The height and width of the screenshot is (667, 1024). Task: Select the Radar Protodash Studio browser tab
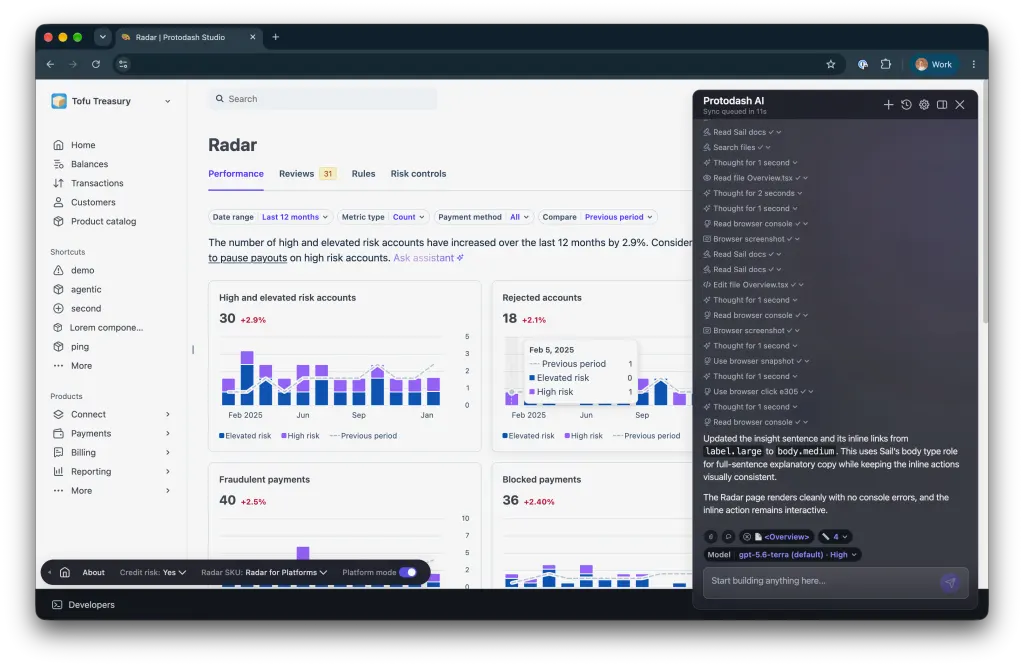click(x=189, y=37)
